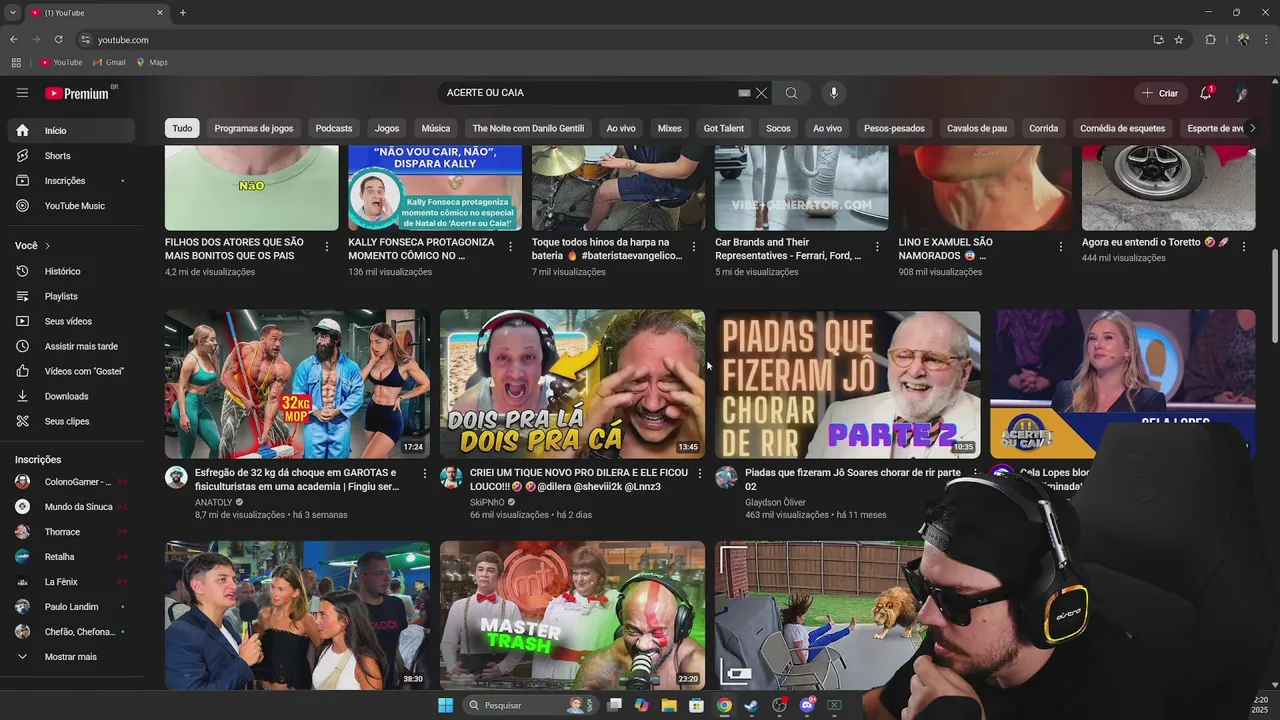The width and height of the screenshot is (1280, 720).
Task: Clear the search box text
Action: point(761,93)
